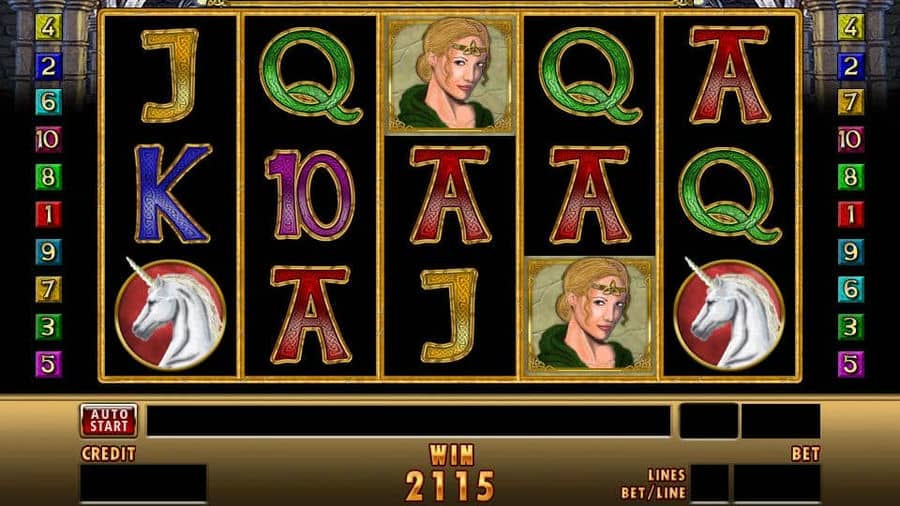Select payline 4 marker on left side
The image size is (900, 506).
point(48,27)
